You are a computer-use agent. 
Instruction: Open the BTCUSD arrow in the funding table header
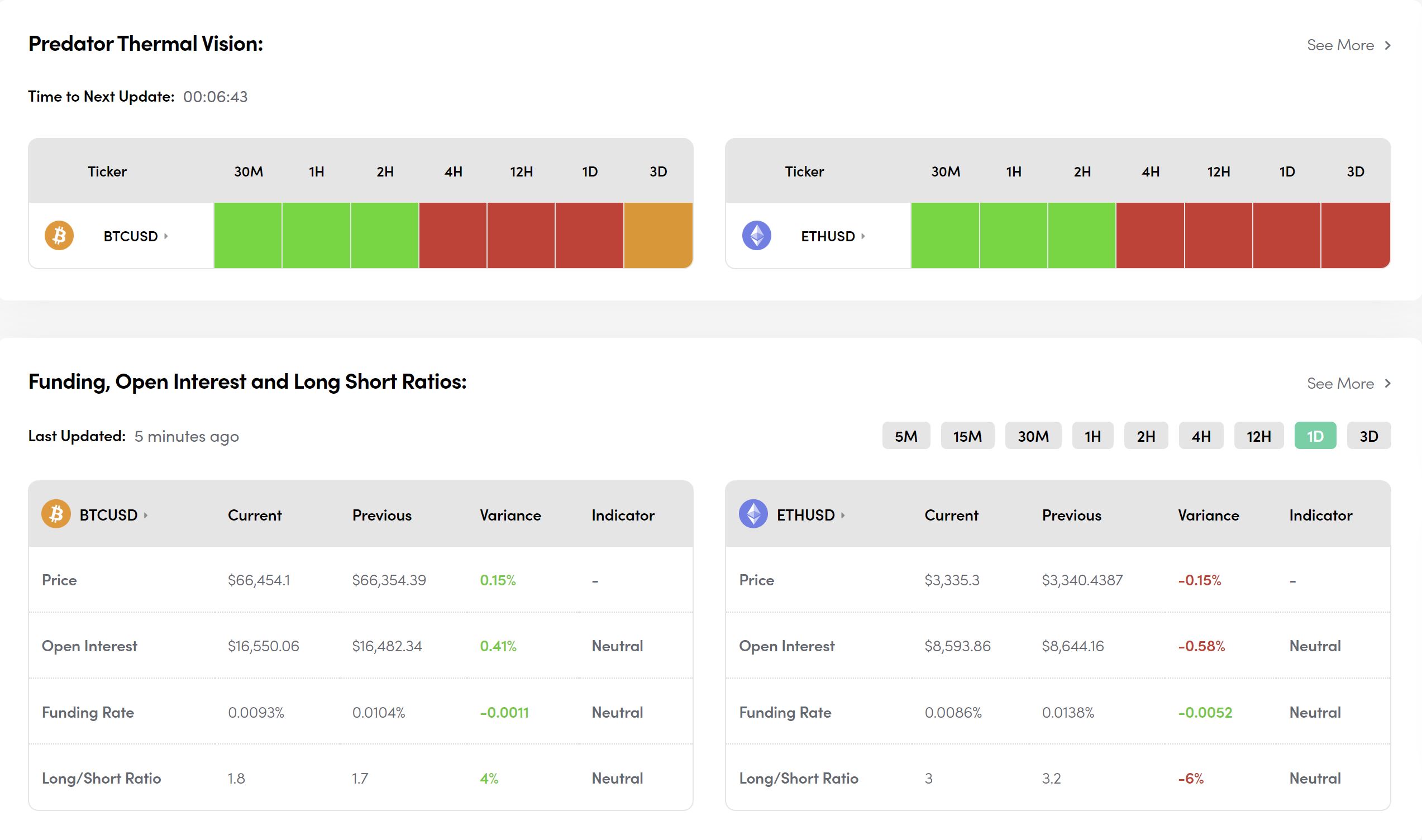point(145,515)
